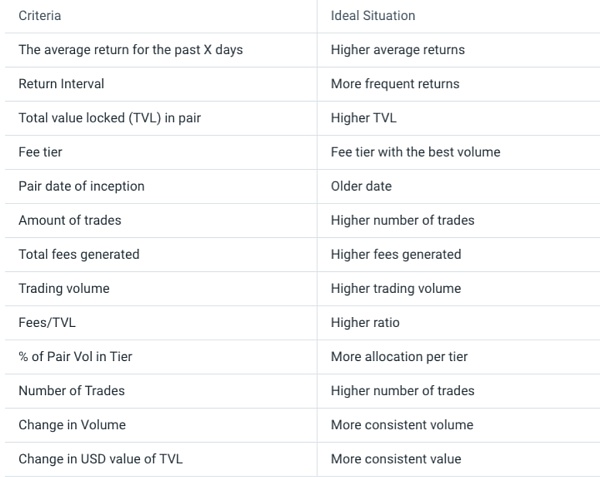The height and width of the screenshot is (477, 600).
Task: Click the Ideal Situation column header
Action: [x=373, y=16]
